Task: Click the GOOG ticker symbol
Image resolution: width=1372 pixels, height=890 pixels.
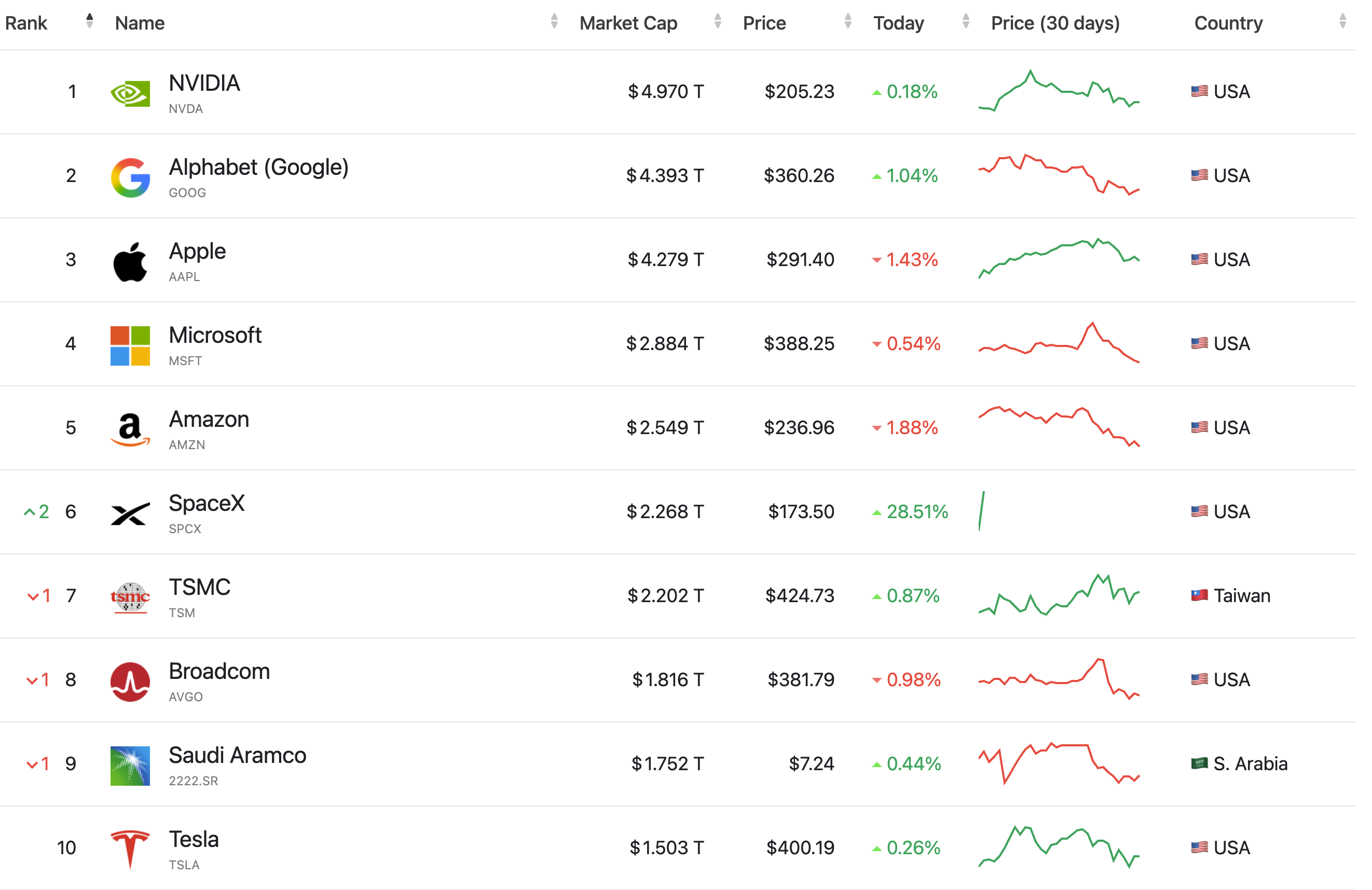Action: (x=187, y=192)
